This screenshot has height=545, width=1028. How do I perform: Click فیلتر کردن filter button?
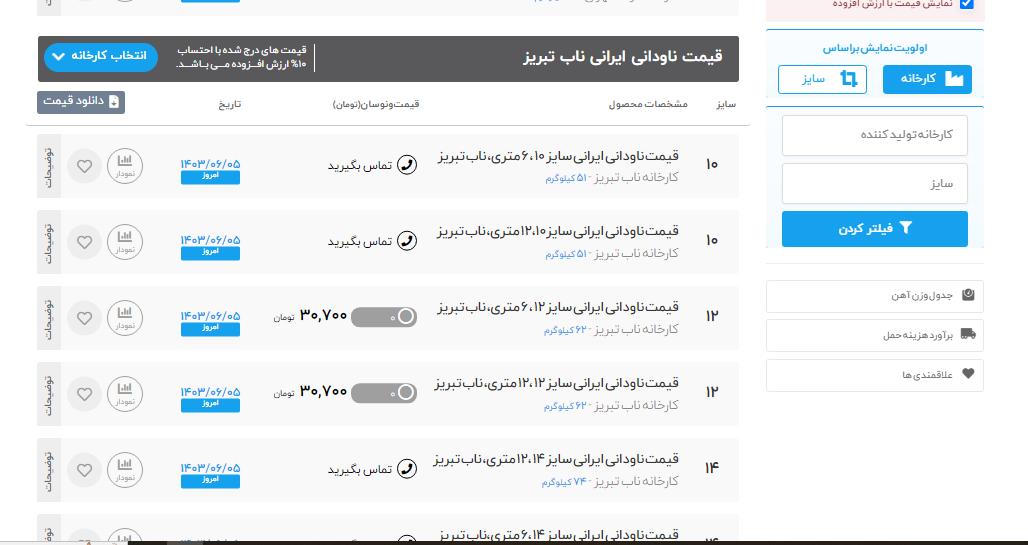875,229
